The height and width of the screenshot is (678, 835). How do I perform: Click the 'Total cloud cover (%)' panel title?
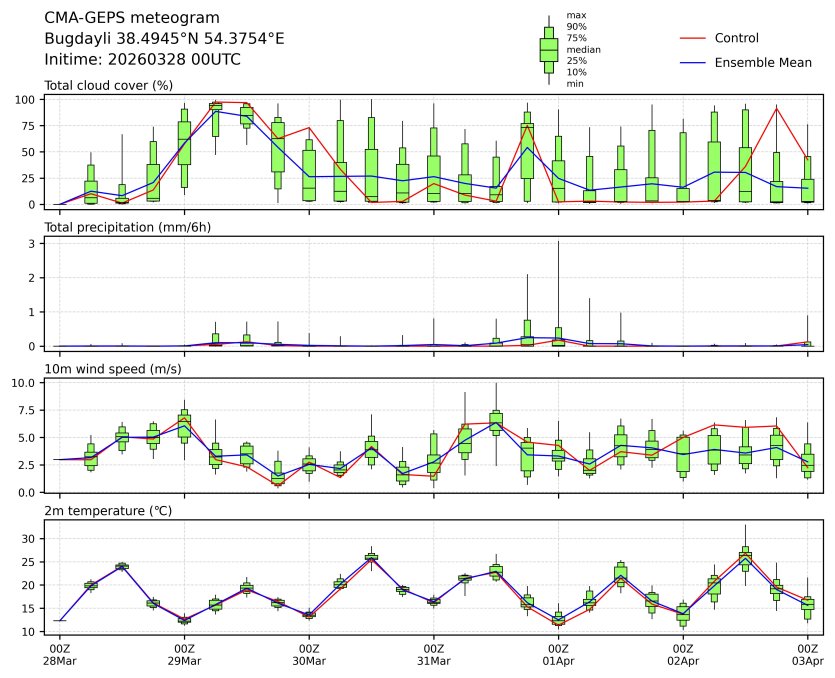click(109, 86)
